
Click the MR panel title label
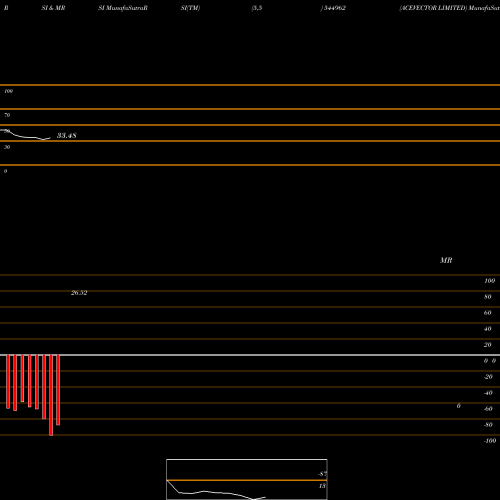point(446,260)
